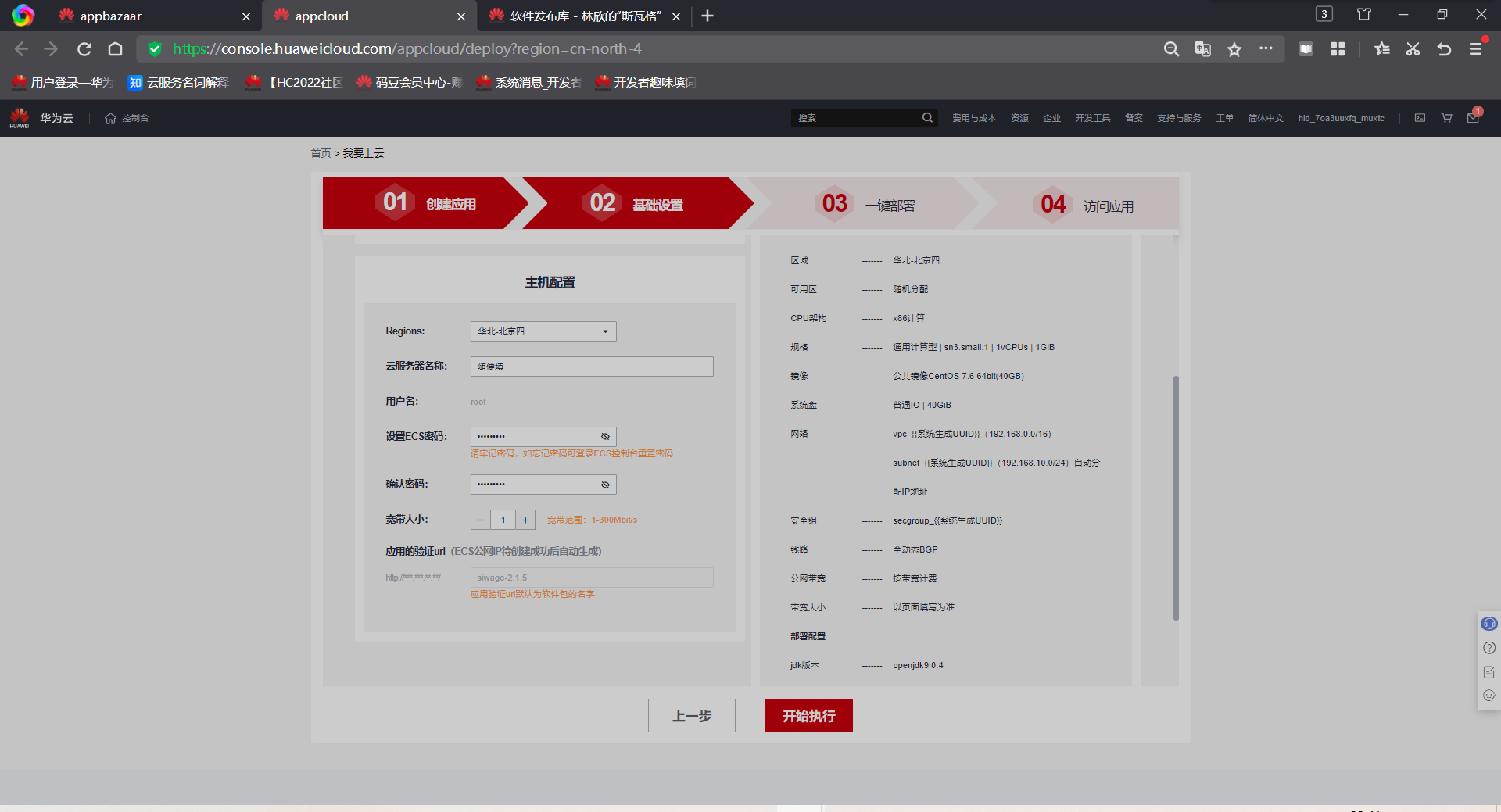Viewport: 1501px width, 812px height.
Task: Open the 控制台 link
Action: coord(135,118)
